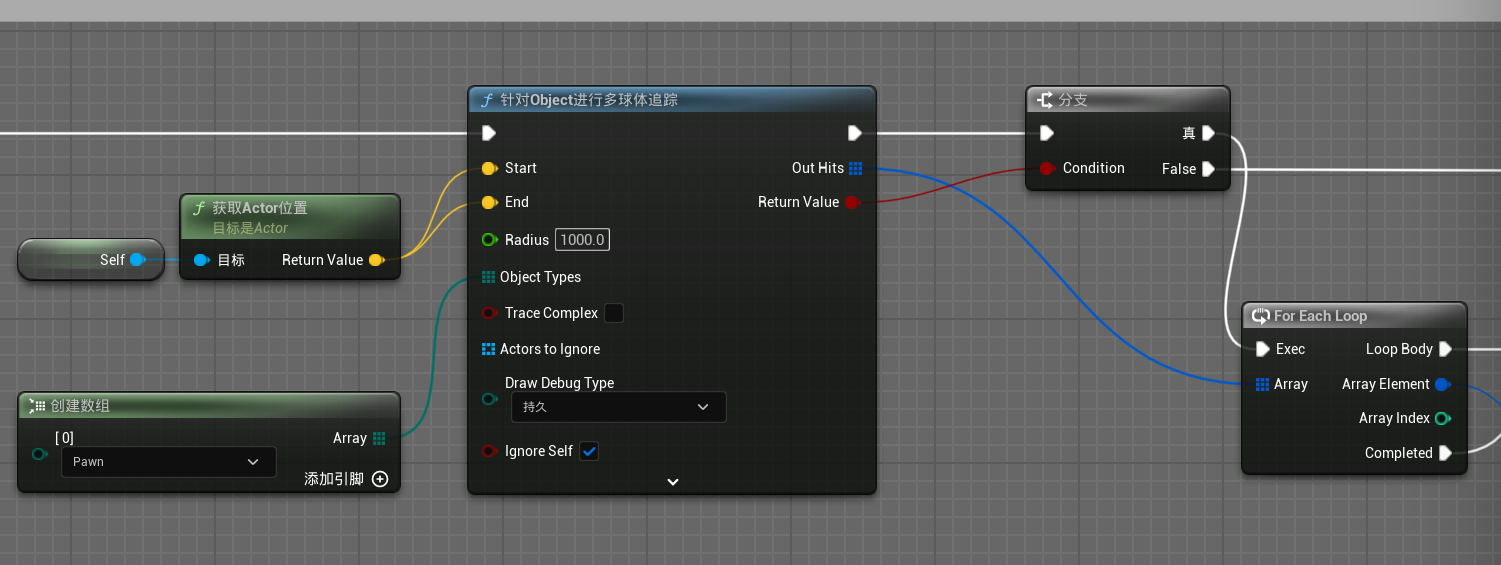Click the Self node output pin

[138, 260]
